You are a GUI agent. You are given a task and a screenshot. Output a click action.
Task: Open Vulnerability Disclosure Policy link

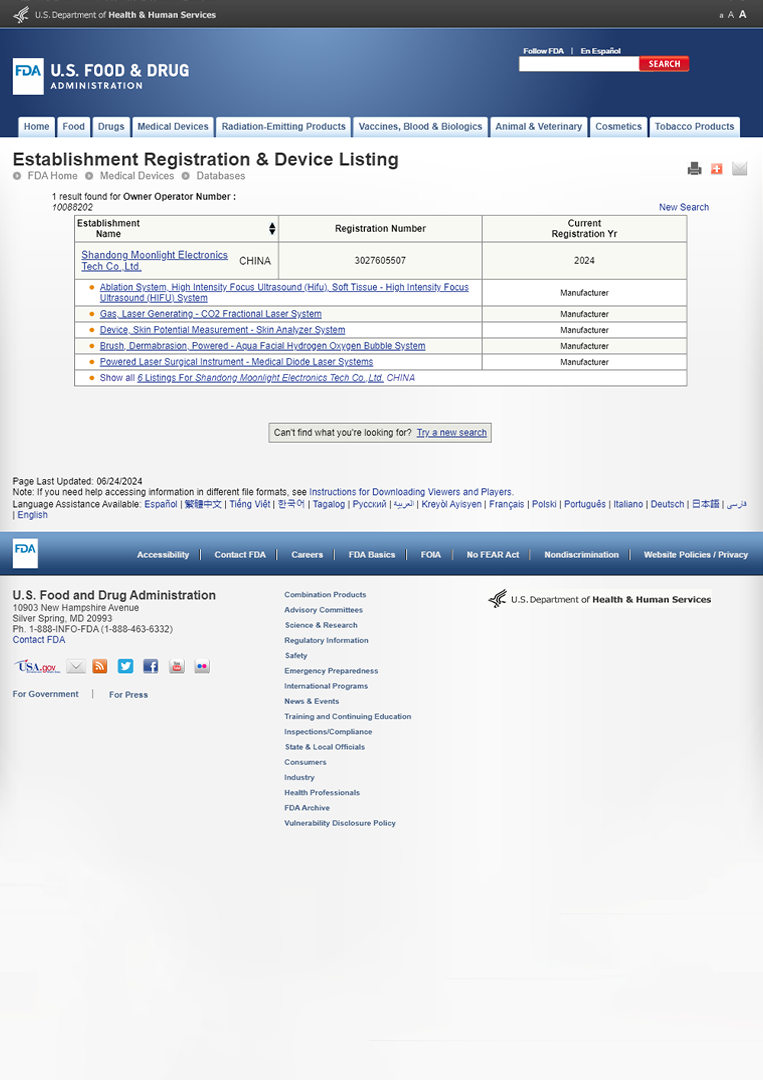[x=340, y=823]
